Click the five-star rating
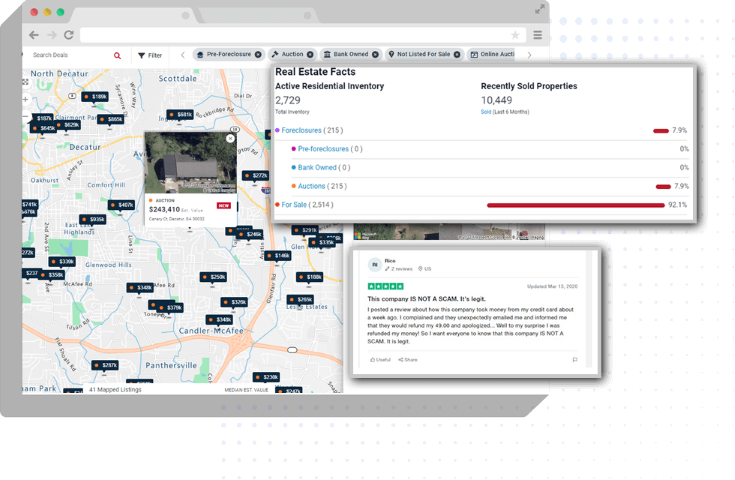735x480 pixels. coord(385,286)
